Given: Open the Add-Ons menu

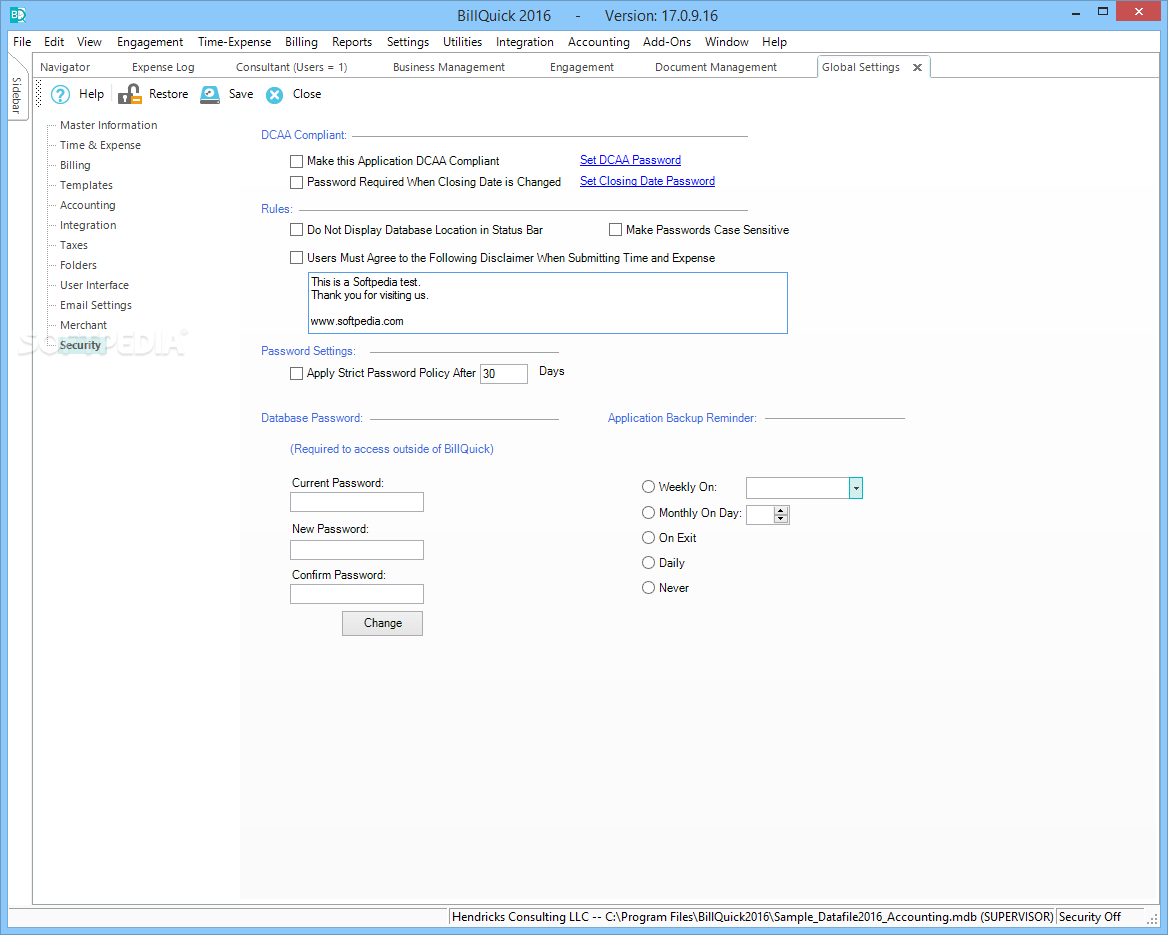Looking at the screenshot, I should click(x=667, y=42).
